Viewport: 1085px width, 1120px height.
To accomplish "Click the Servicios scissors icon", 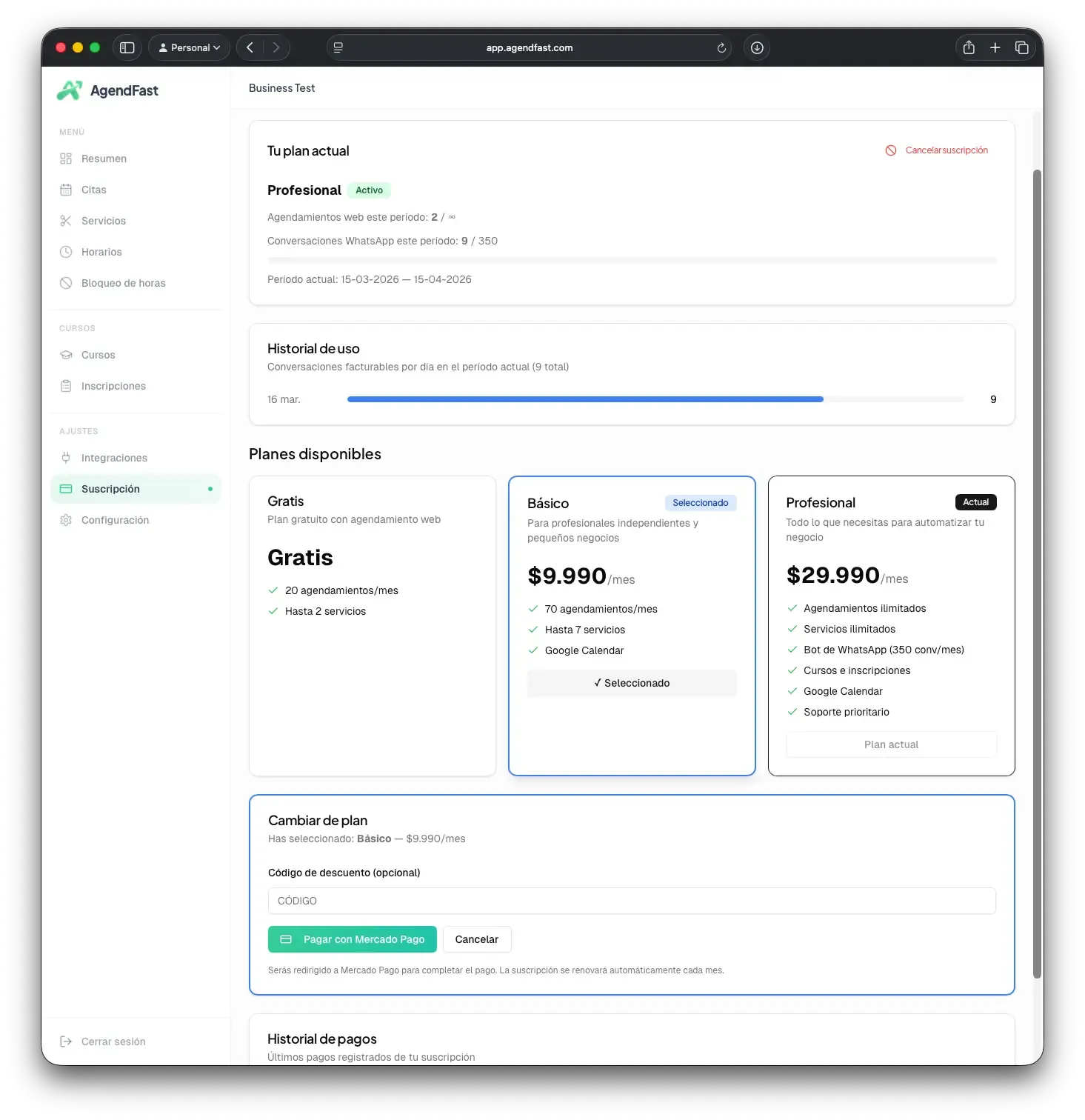I will (x=66, y=221).
